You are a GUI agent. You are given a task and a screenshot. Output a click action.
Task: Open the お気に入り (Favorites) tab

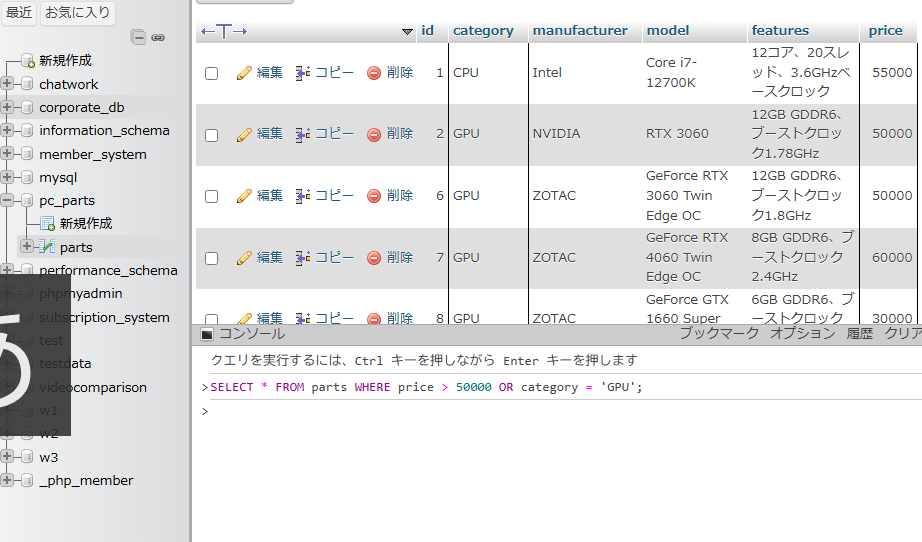pyautogui.click(x=77, y=13)
